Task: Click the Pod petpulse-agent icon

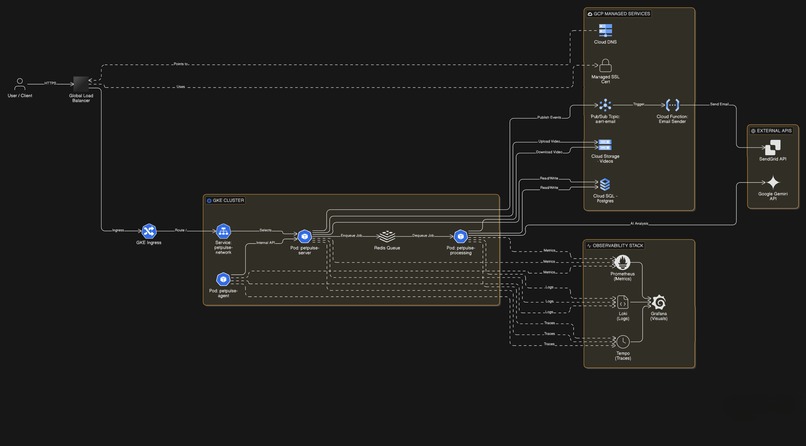Action: point(223,280)
